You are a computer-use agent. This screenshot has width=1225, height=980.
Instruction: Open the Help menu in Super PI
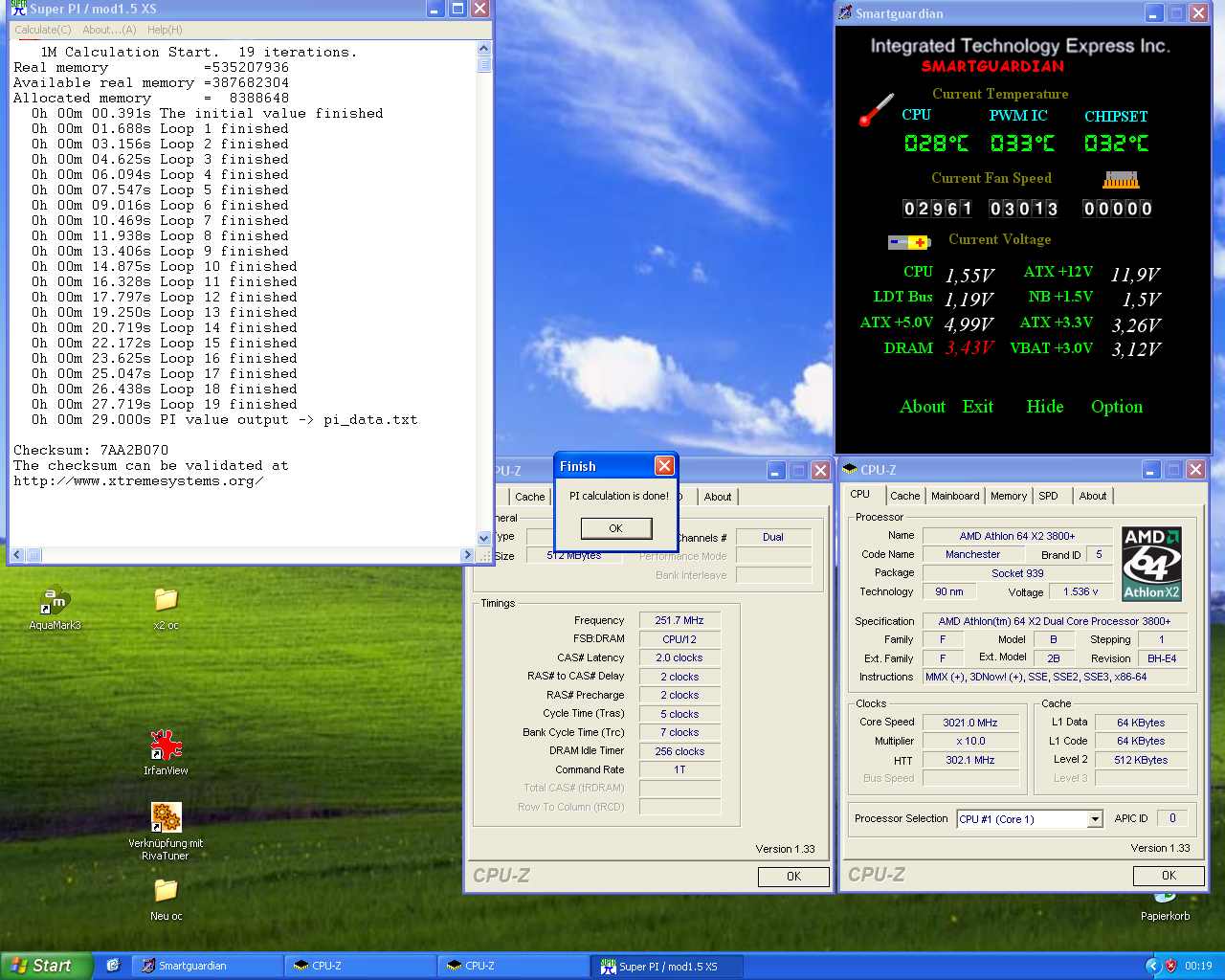click(x=165, y=30)
